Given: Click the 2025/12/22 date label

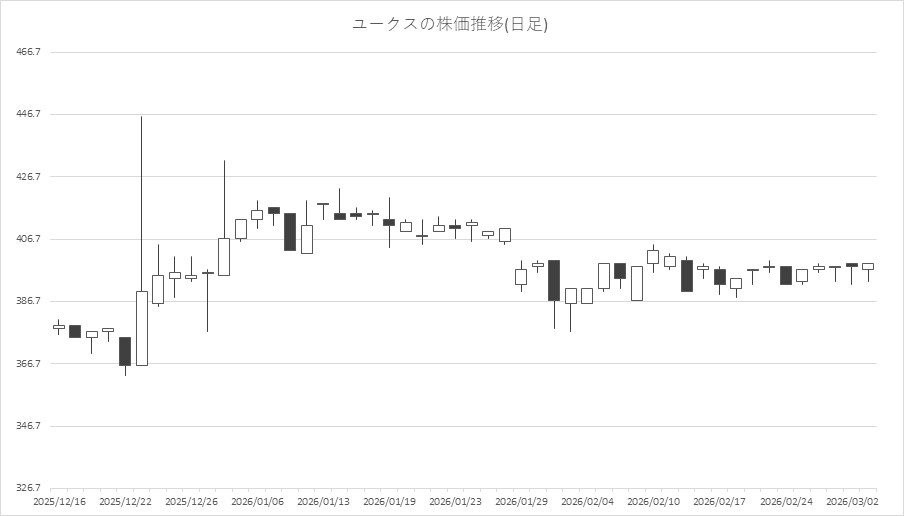Looking at the screenshot, I should [125, 500].
